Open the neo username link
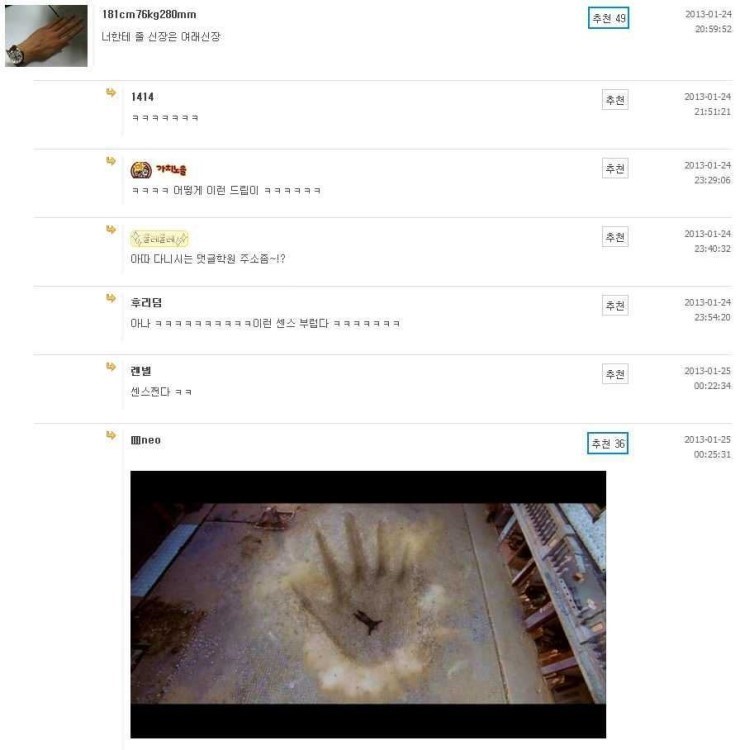This screenshot has height=750, width=740. tap(145, 440)
